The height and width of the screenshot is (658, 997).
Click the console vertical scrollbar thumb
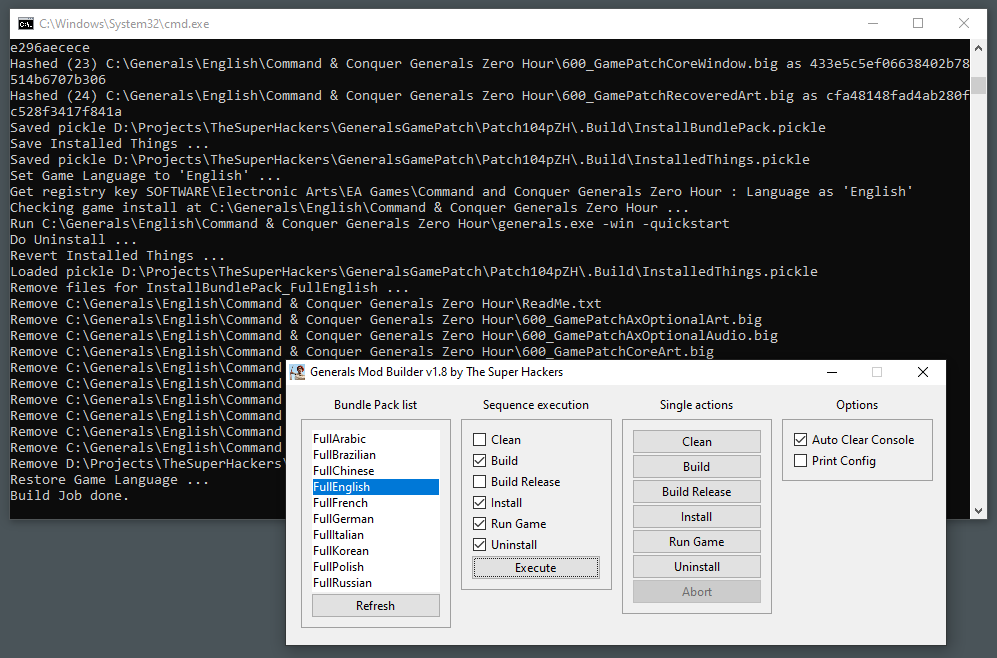[979, 85]
